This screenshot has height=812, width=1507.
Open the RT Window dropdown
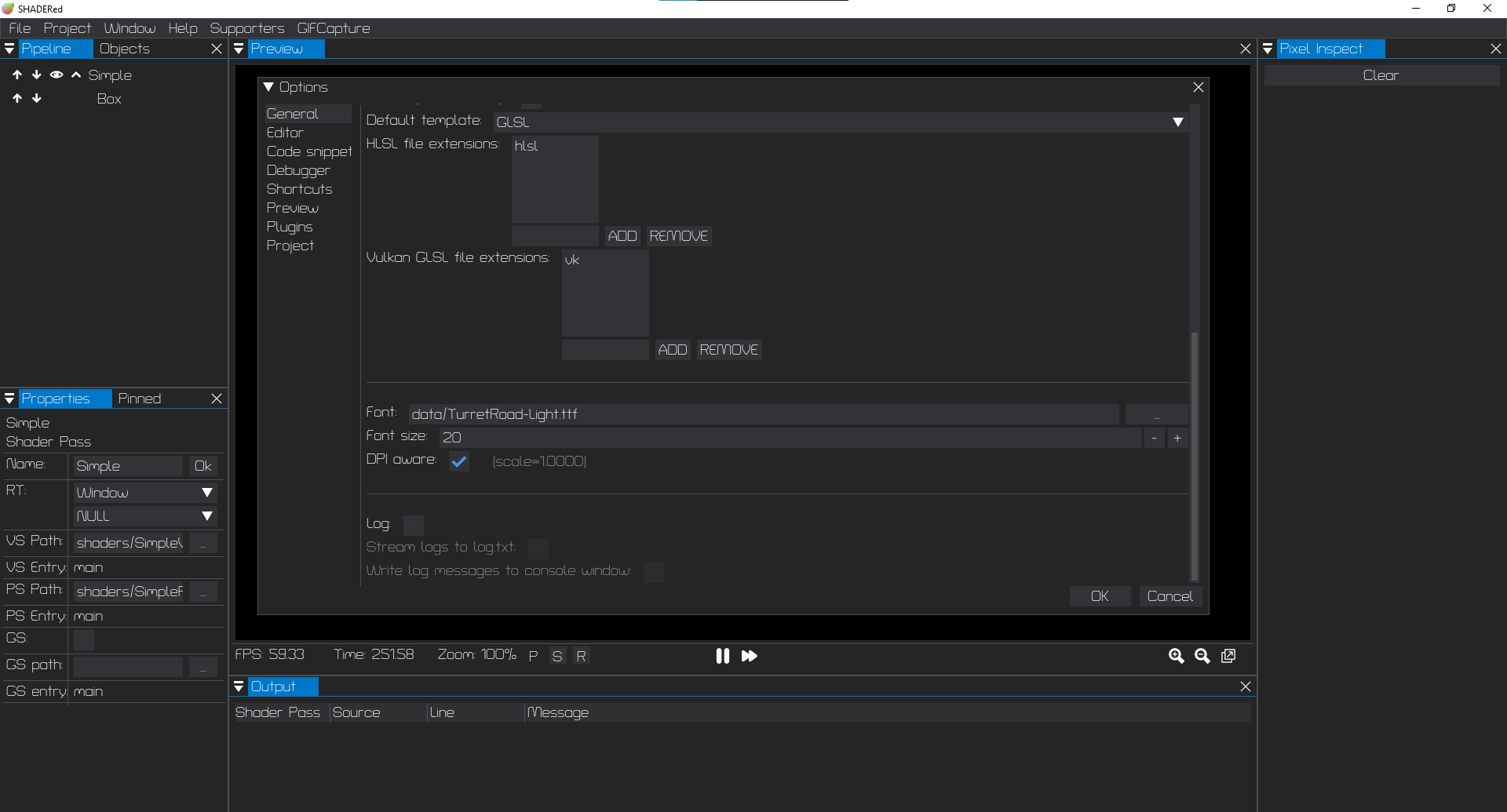point(145,493)
